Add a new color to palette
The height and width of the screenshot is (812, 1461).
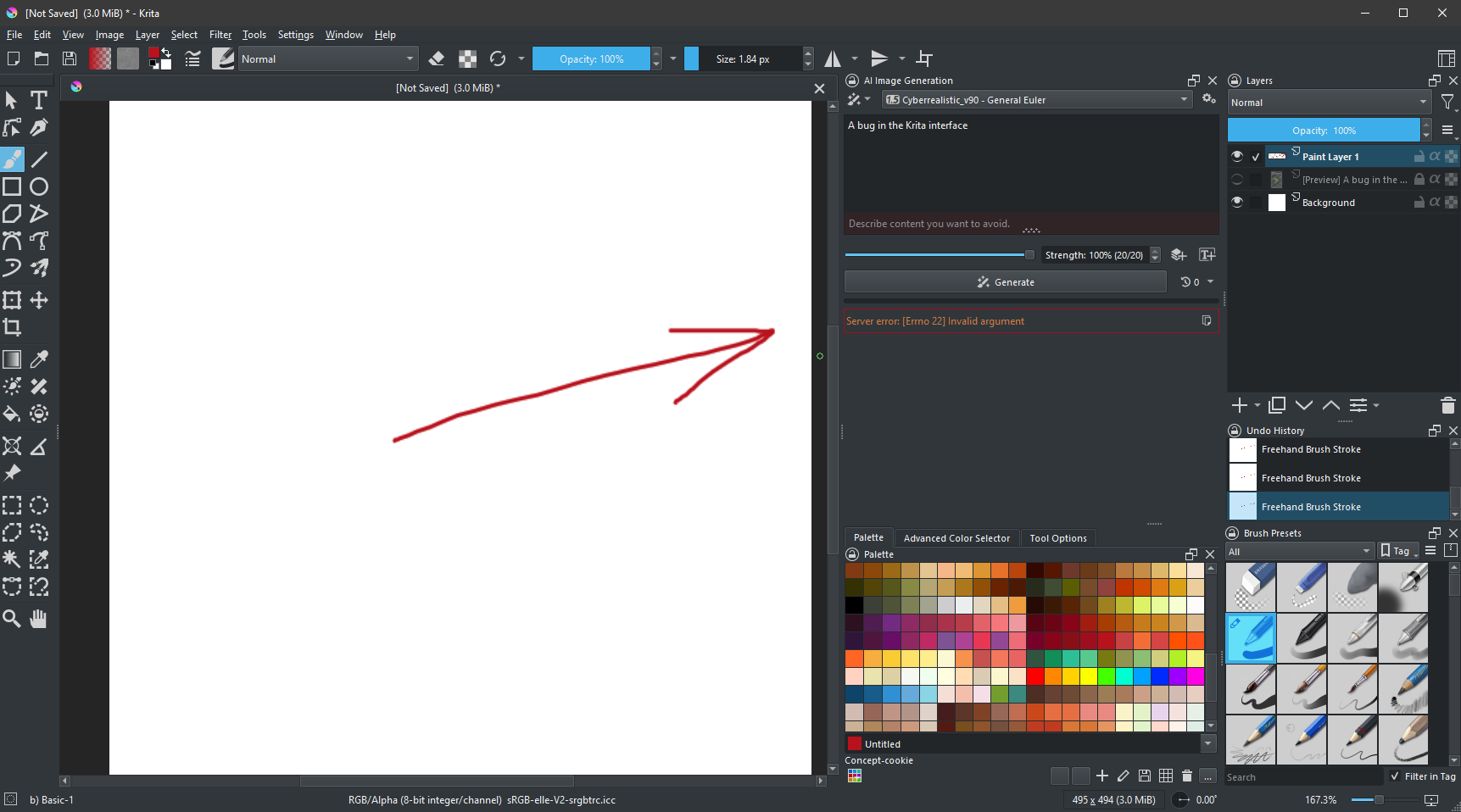pos(1102,776)
